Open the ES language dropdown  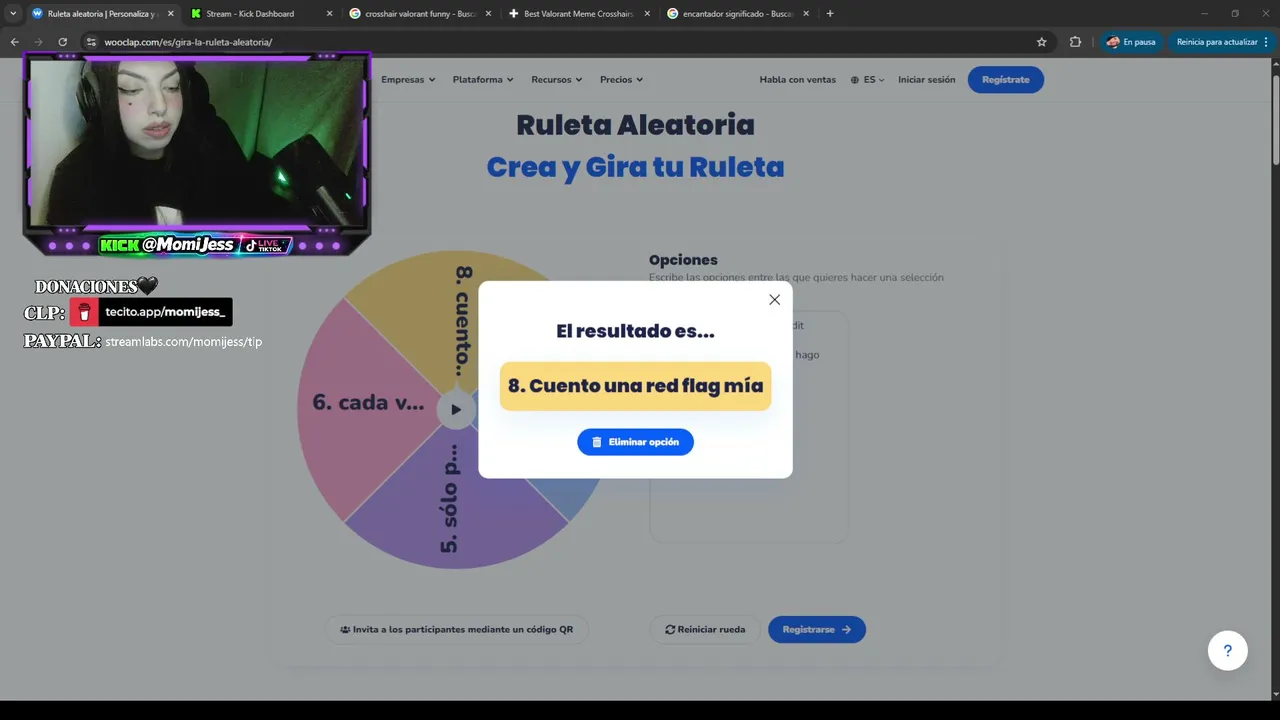[867, 80]
